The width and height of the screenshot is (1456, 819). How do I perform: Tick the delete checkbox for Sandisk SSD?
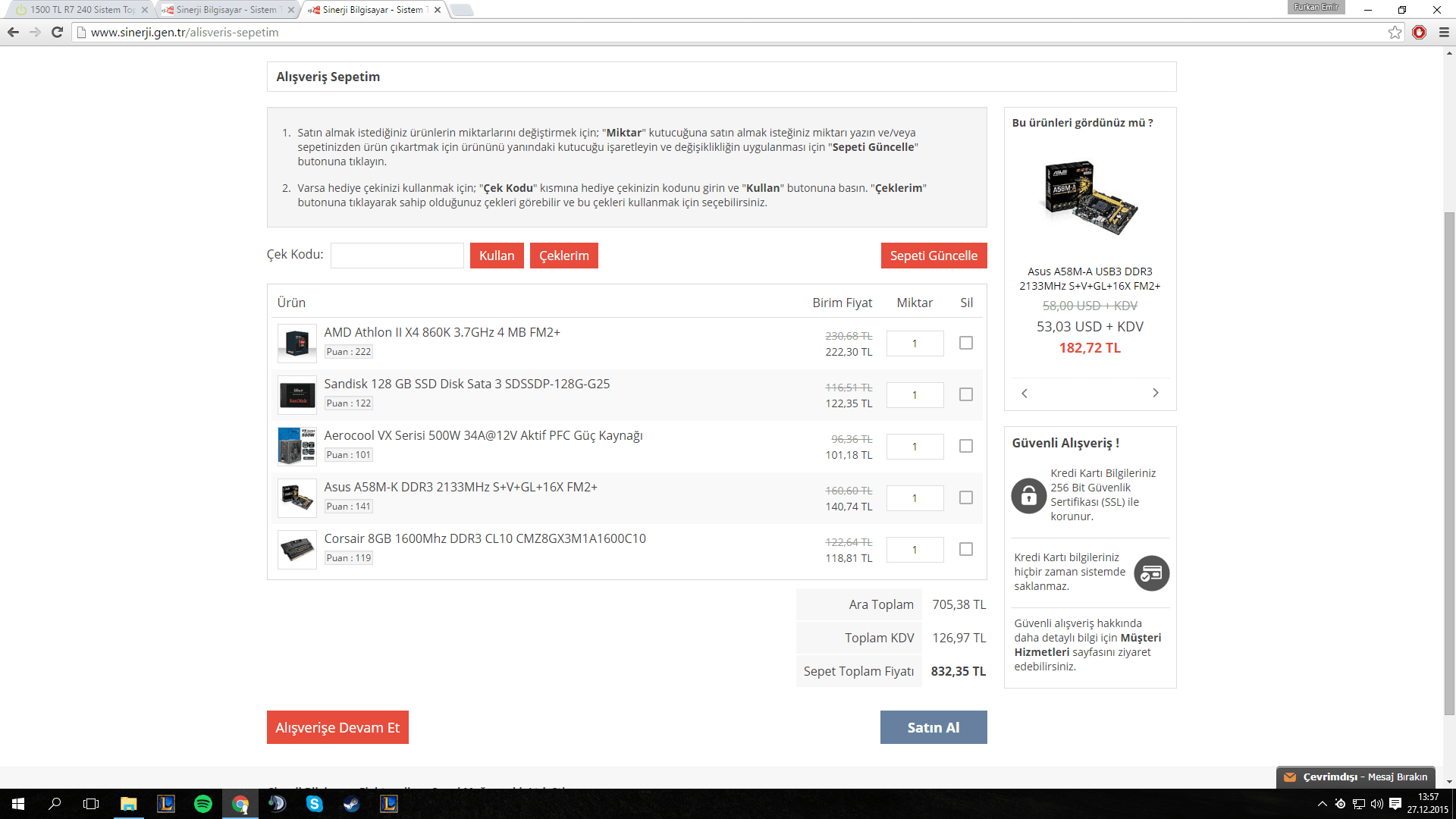(x=965, y=394)
